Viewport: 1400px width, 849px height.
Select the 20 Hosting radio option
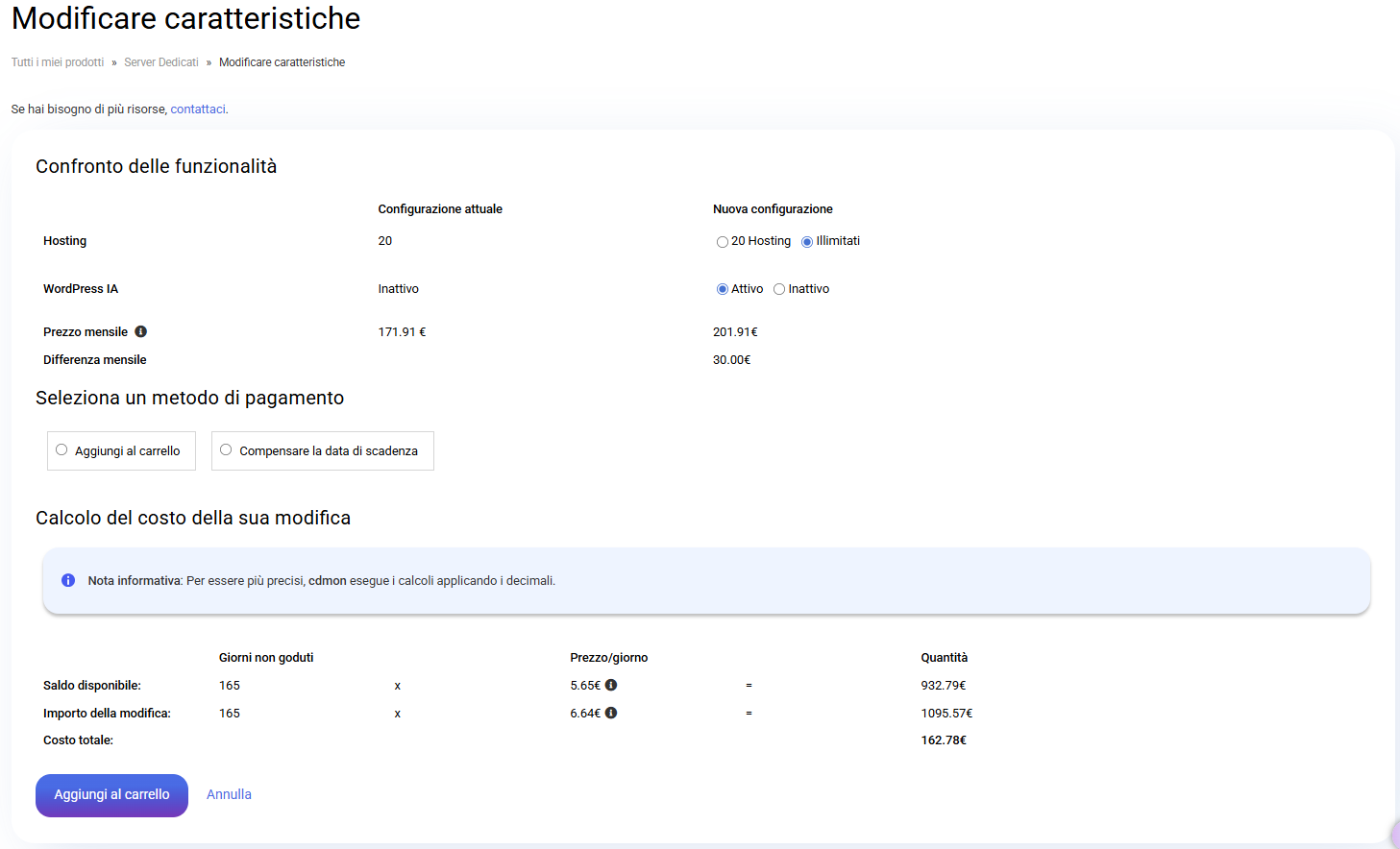[722, 242]
